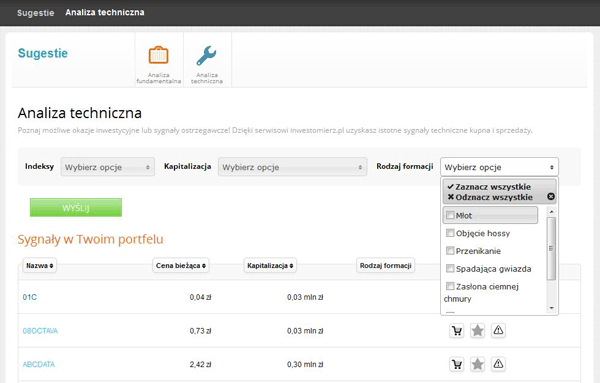Check the Zasłona ciemnej chmury checkbox

tap(450, 286)
